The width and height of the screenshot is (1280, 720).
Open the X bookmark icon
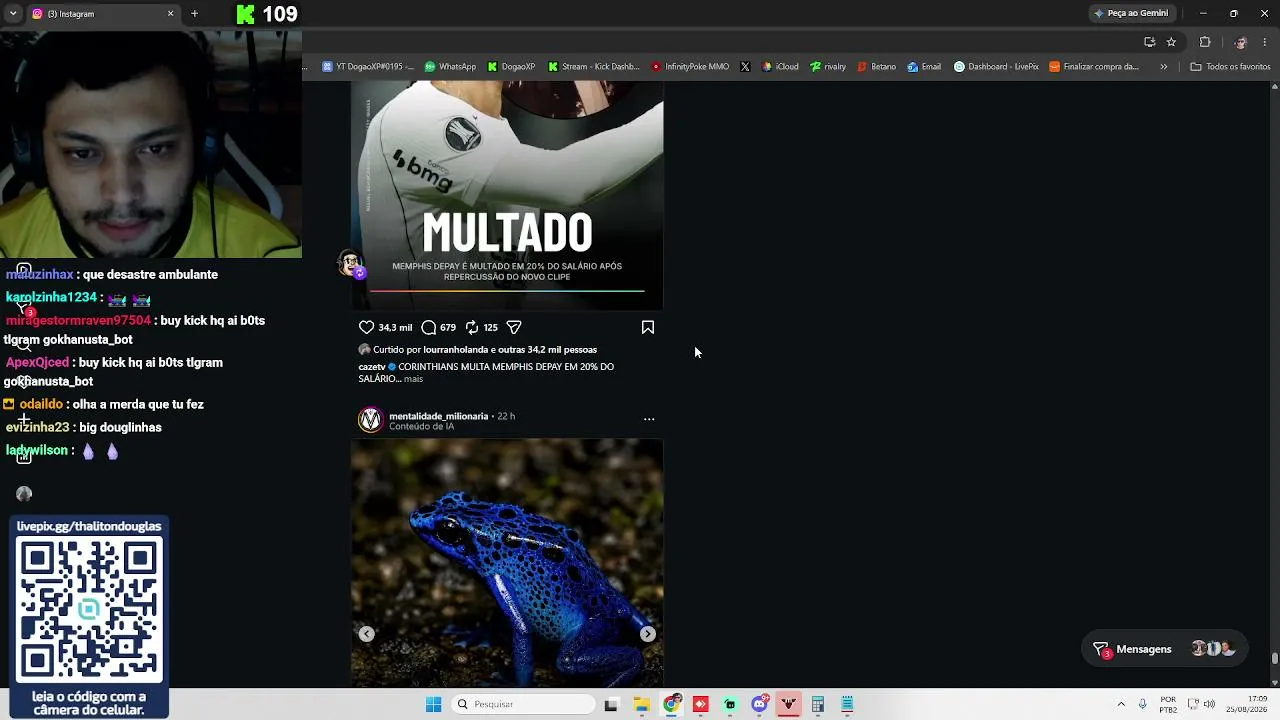point(745,67)
